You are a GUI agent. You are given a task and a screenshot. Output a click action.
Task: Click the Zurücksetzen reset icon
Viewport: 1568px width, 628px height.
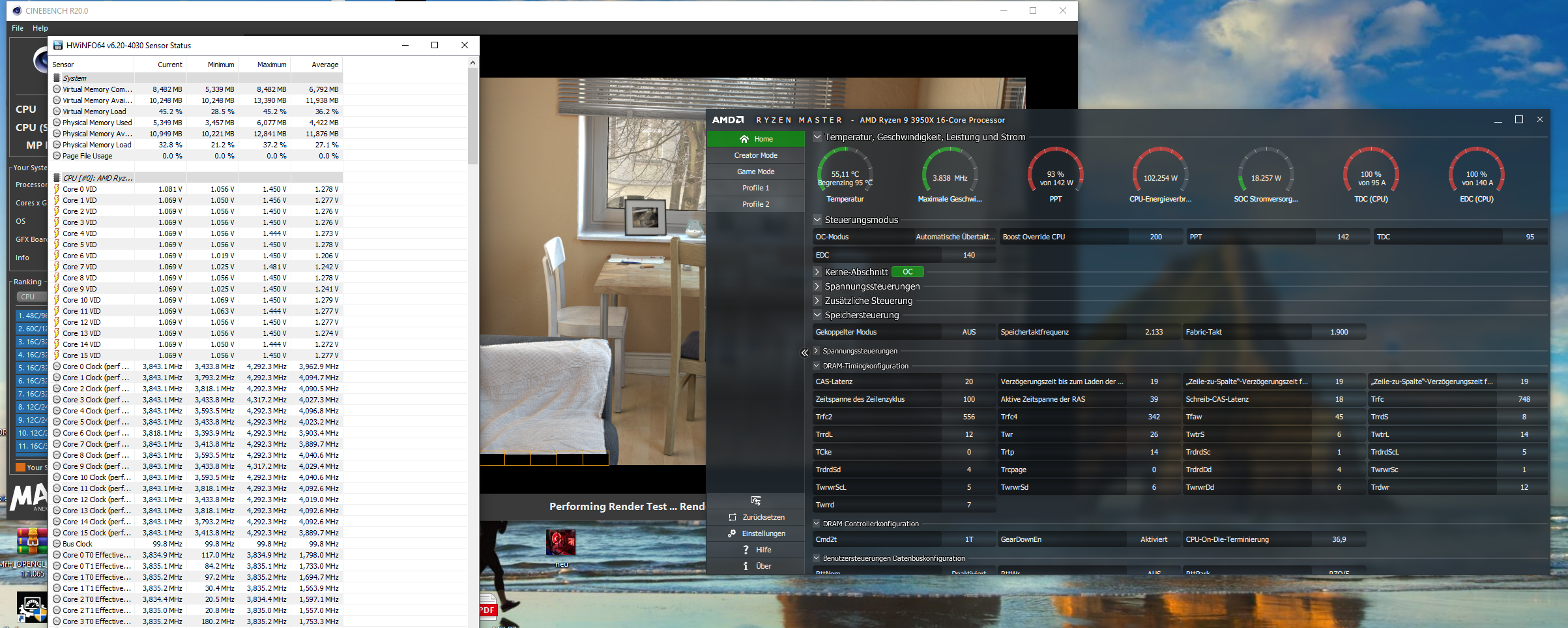(733, 517)
